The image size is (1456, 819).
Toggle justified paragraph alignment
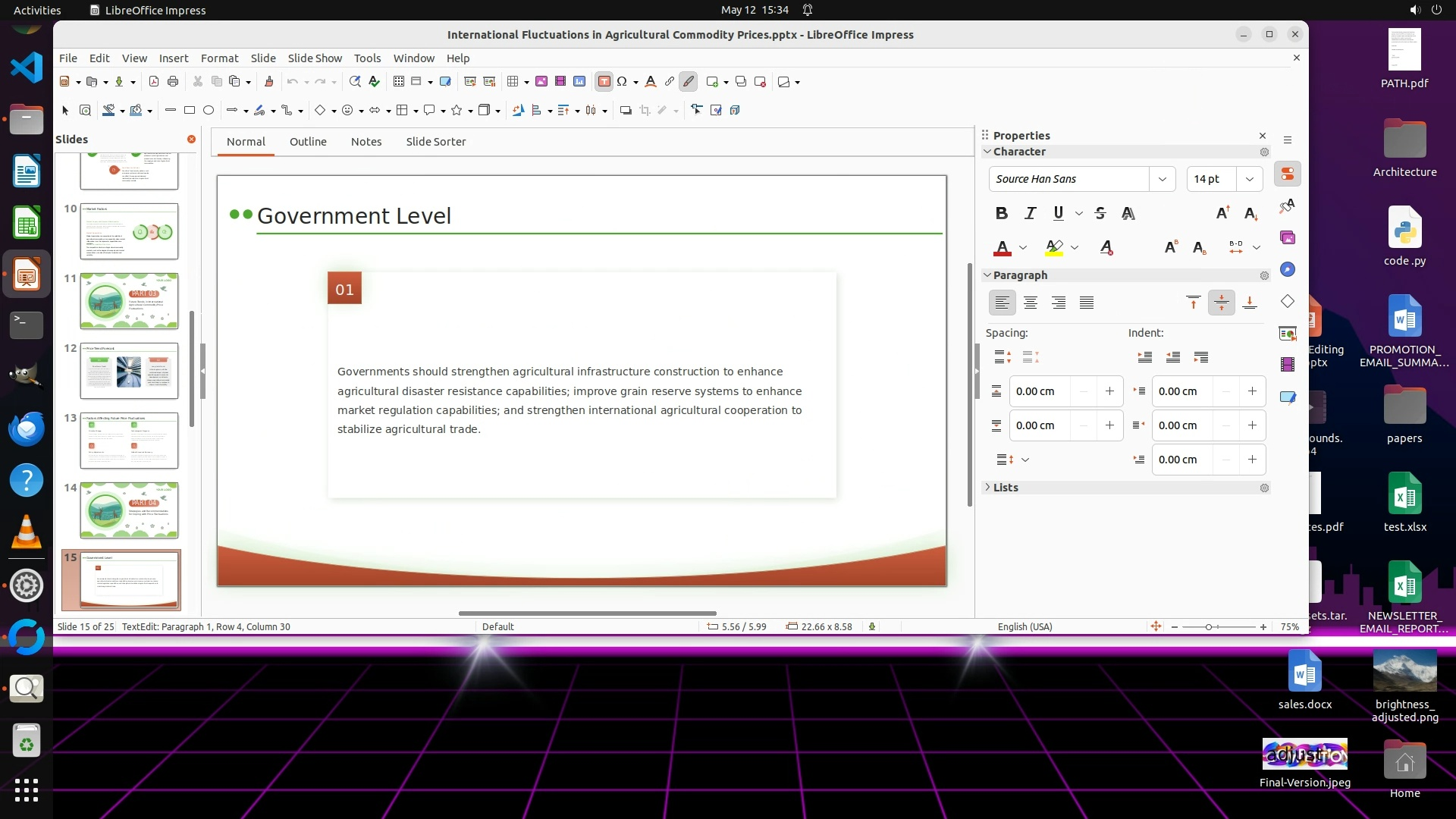tap(1087, 303)
